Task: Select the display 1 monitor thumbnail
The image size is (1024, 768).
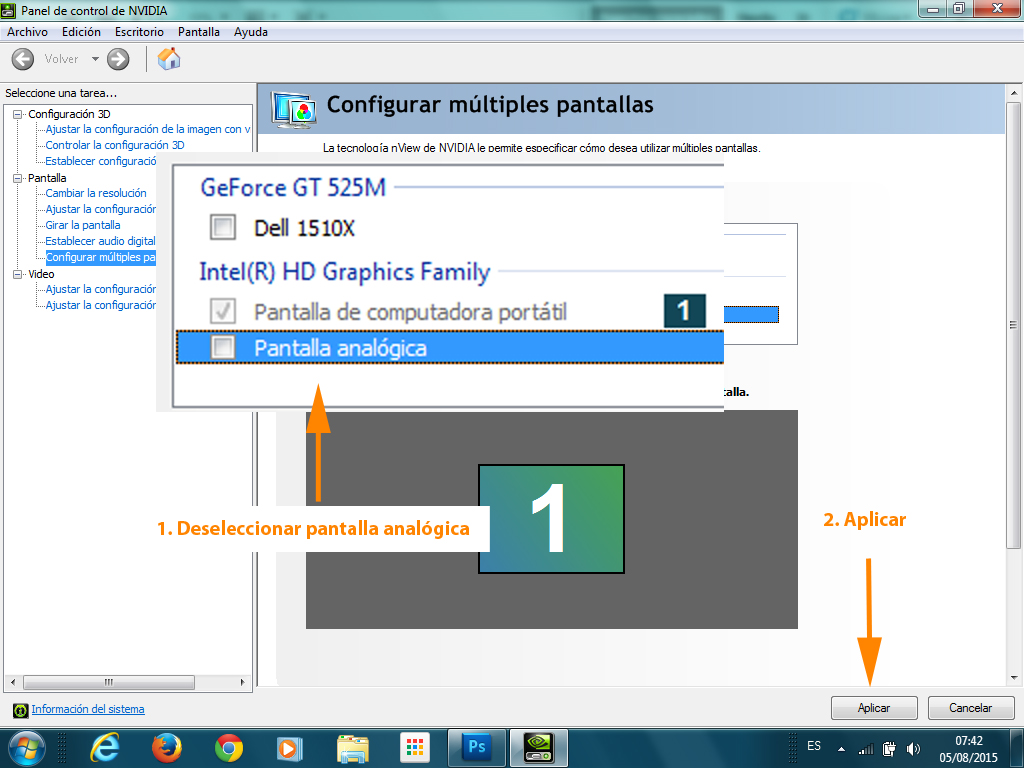Action: (x=551, y=519)
